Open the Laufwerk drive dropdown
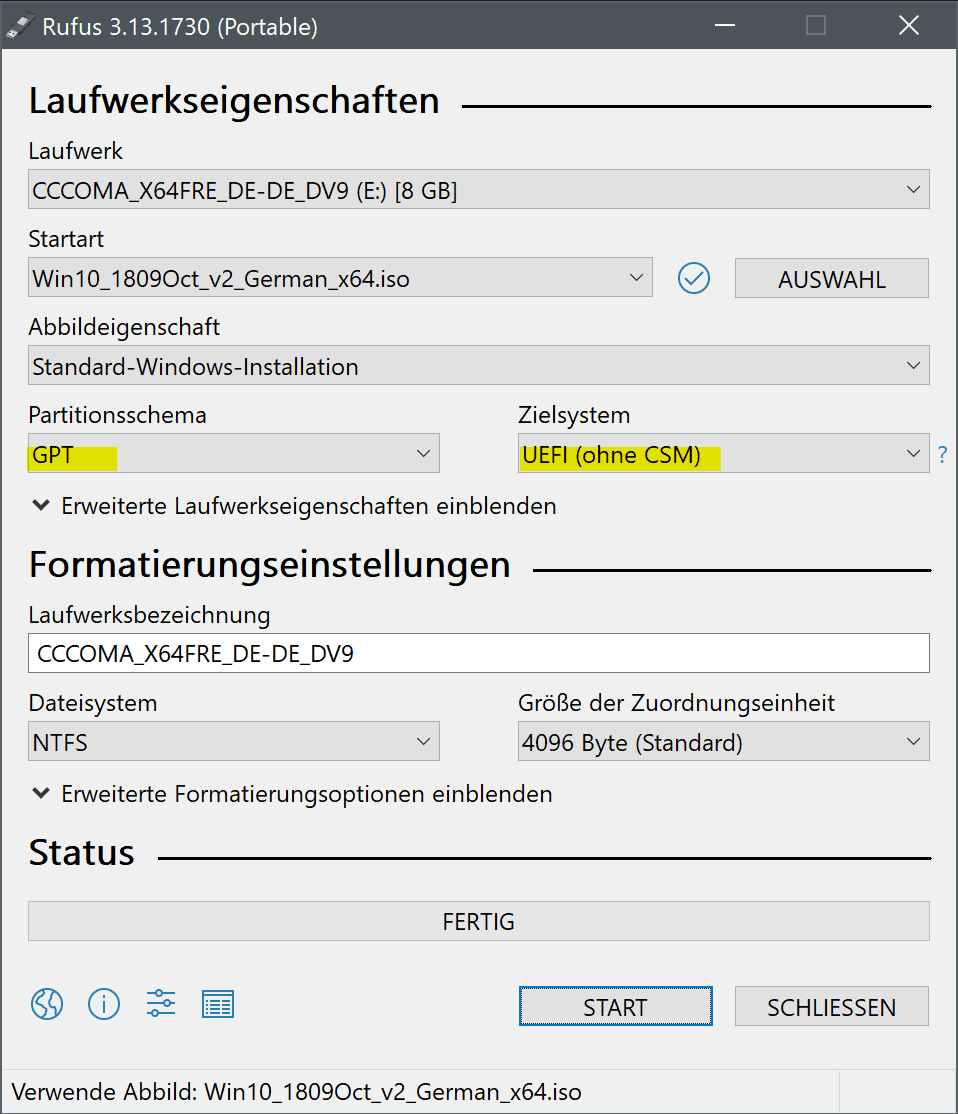 point(478,189)
